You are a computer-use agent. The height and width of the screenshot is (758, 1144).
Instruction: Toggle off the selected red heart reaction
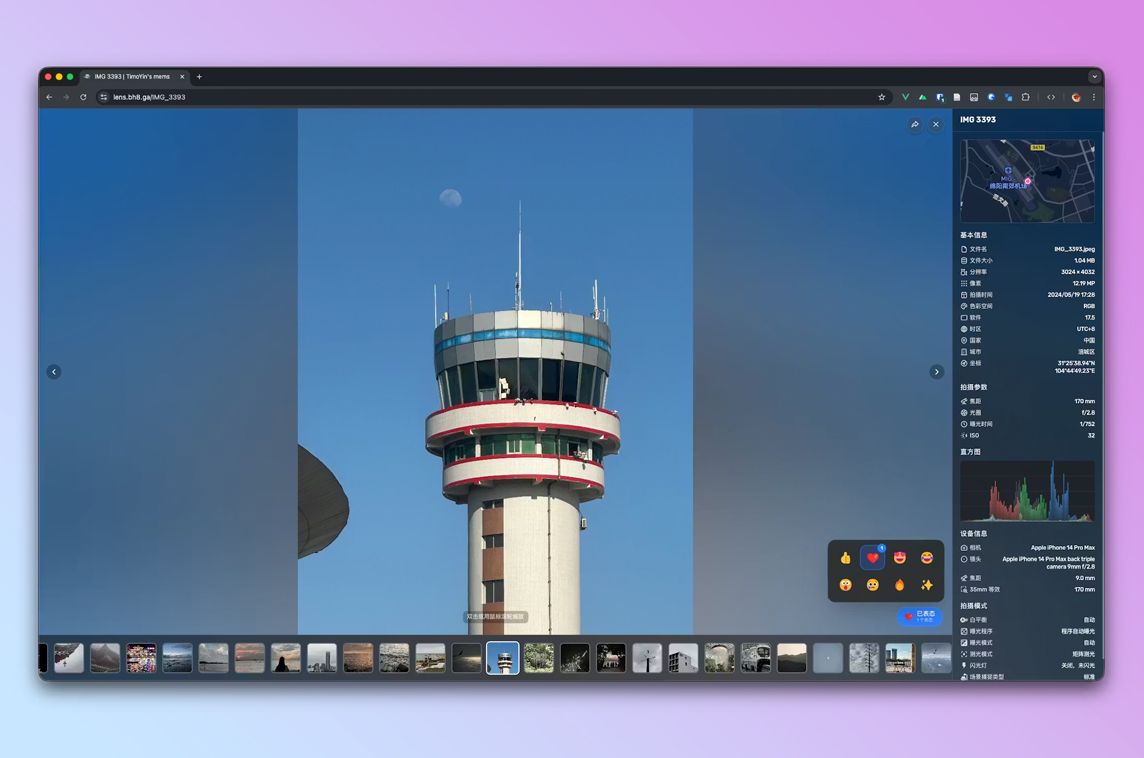873,558
